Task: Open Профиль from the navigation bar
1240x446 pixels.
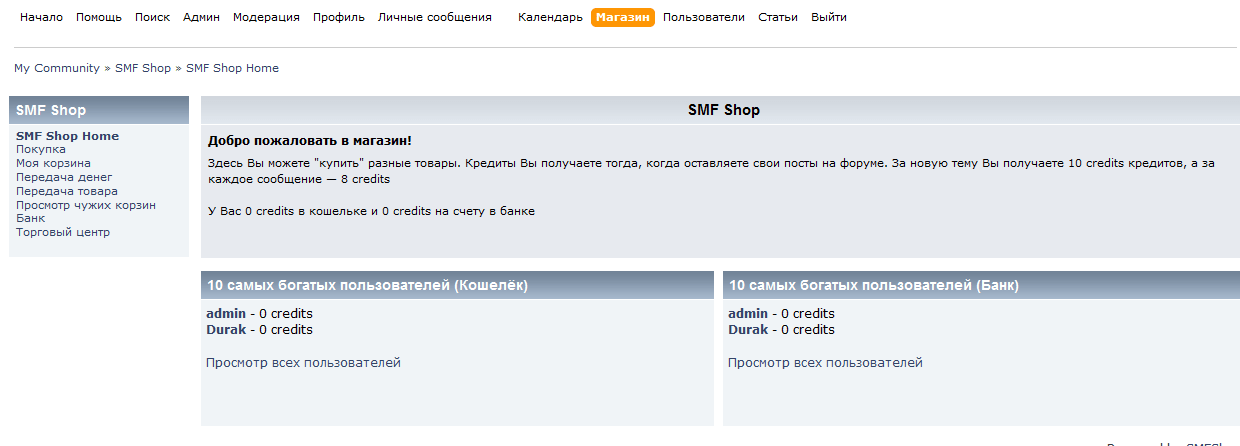Action: click(338, 17)
